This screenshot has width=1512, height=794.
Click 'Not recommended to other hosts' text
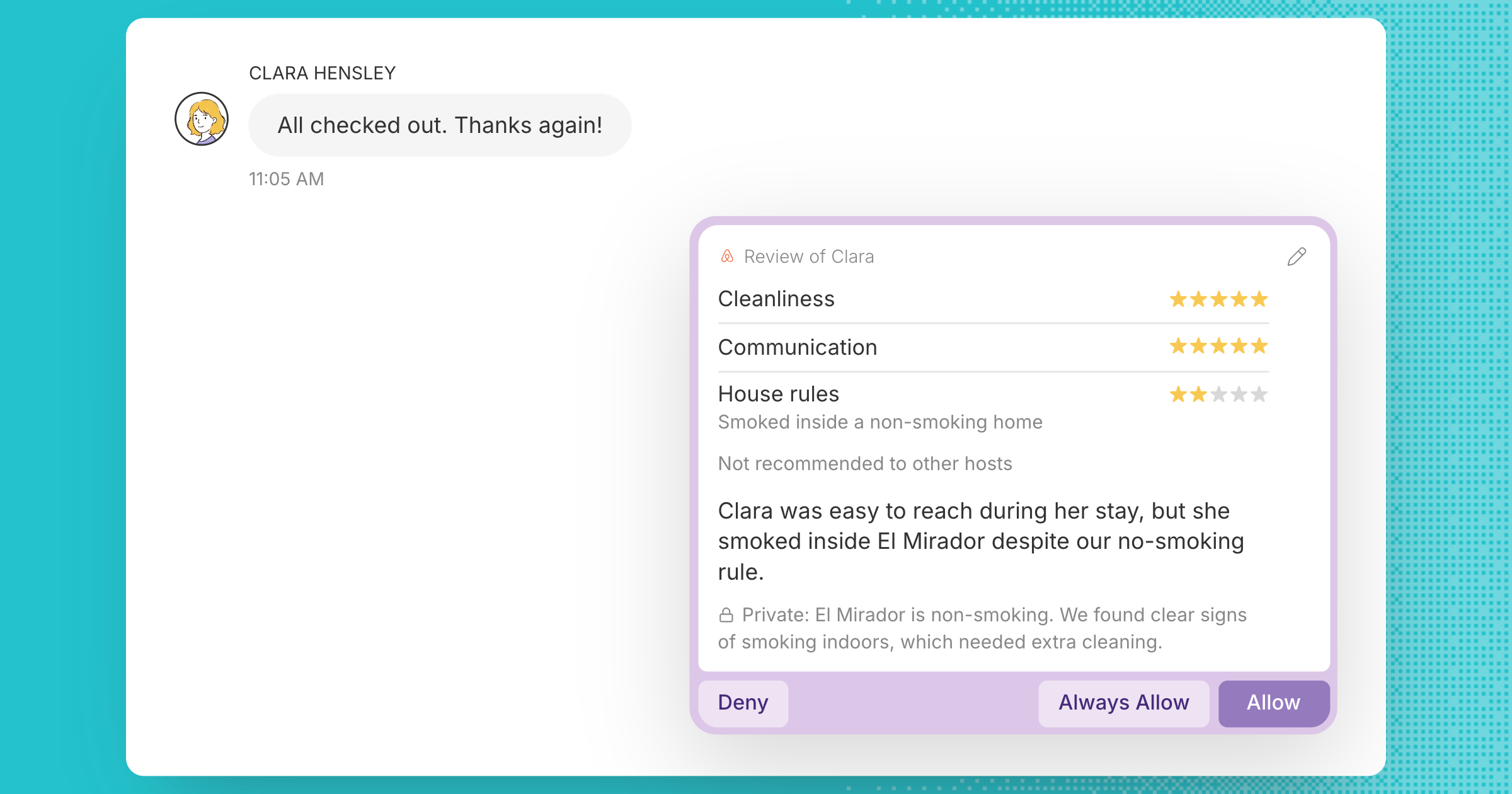click(865, 464)
